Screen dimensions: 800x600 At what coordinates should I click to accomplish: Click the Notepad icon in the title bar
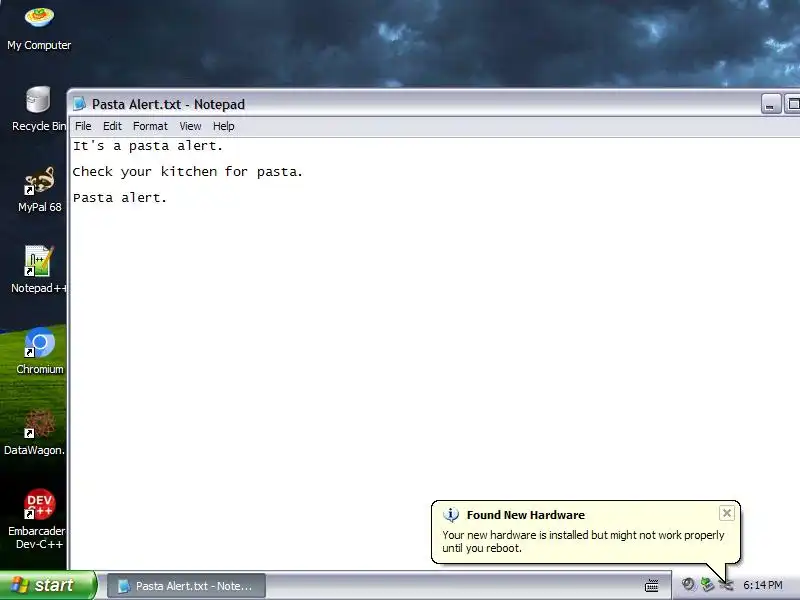(79, 104)
